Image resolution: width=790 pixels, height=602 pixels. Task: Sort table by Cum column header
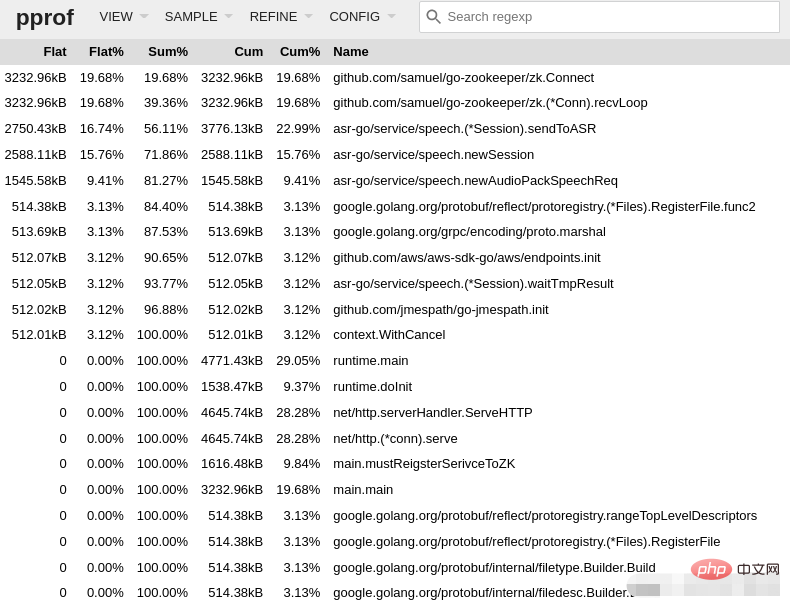(248, 51)
